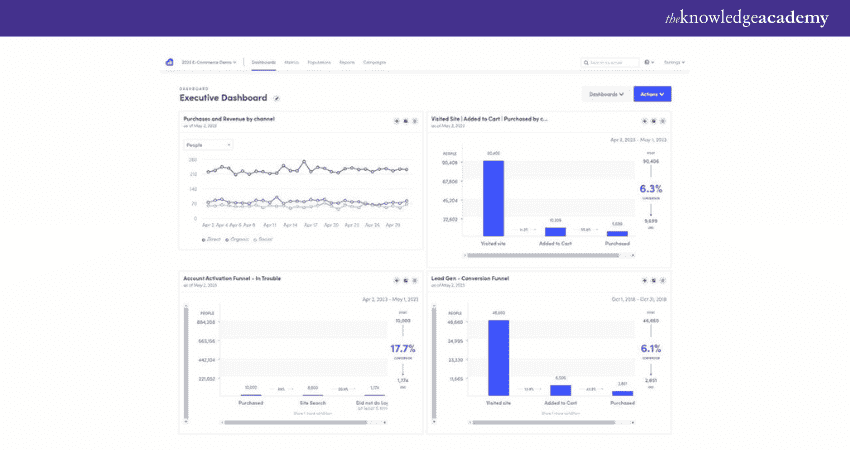
Task: Click last action icon on Lead Gen funnel card
Action: coord(662,280)
